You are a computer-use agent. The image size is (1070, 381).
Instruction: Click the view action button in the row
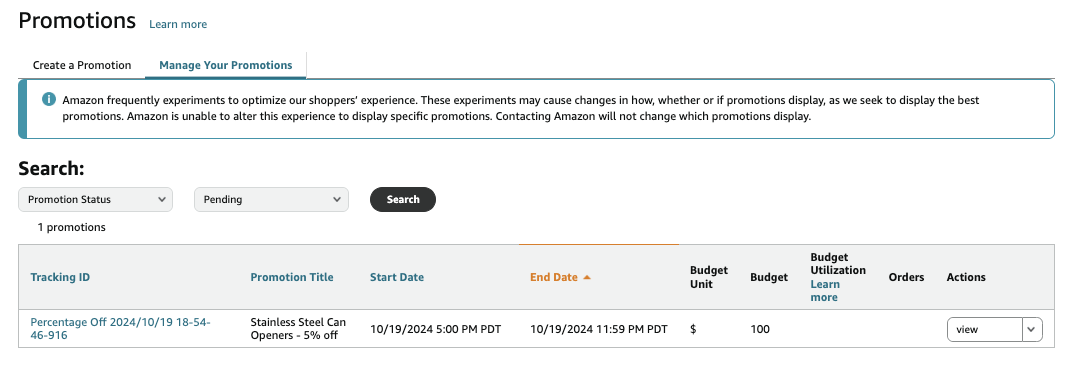[x=985, y=329]
